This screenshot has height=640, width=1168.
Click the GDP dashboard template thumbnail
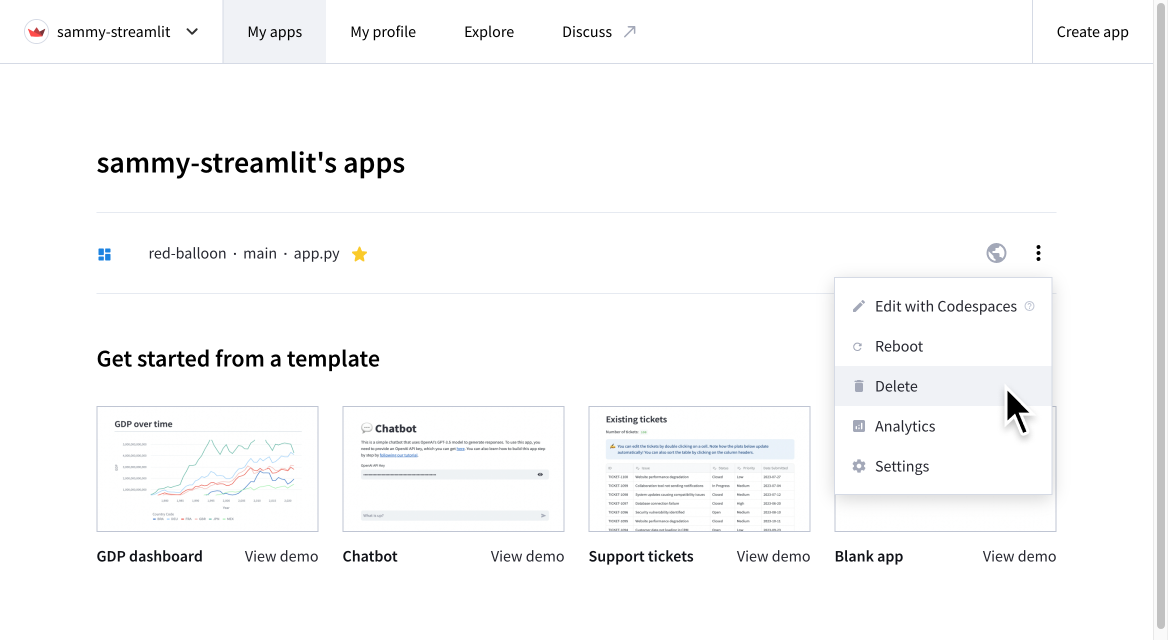207,469
